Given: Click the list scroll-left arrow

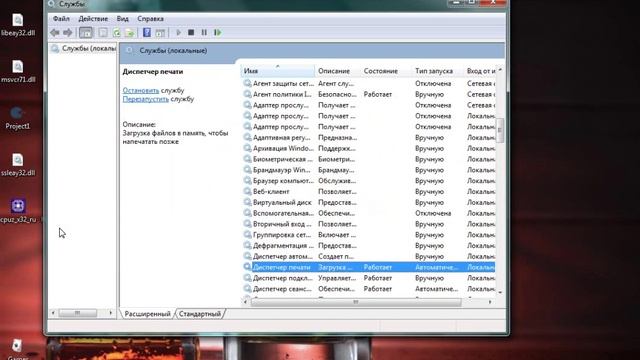Looking at the screenshot, I should click(245, 302).
